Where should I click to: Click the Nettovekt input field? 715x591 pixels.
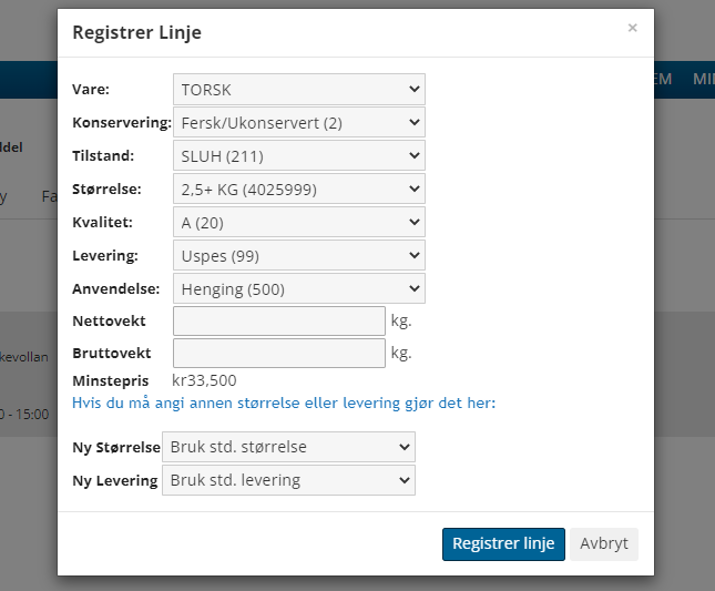coord(279,321)
